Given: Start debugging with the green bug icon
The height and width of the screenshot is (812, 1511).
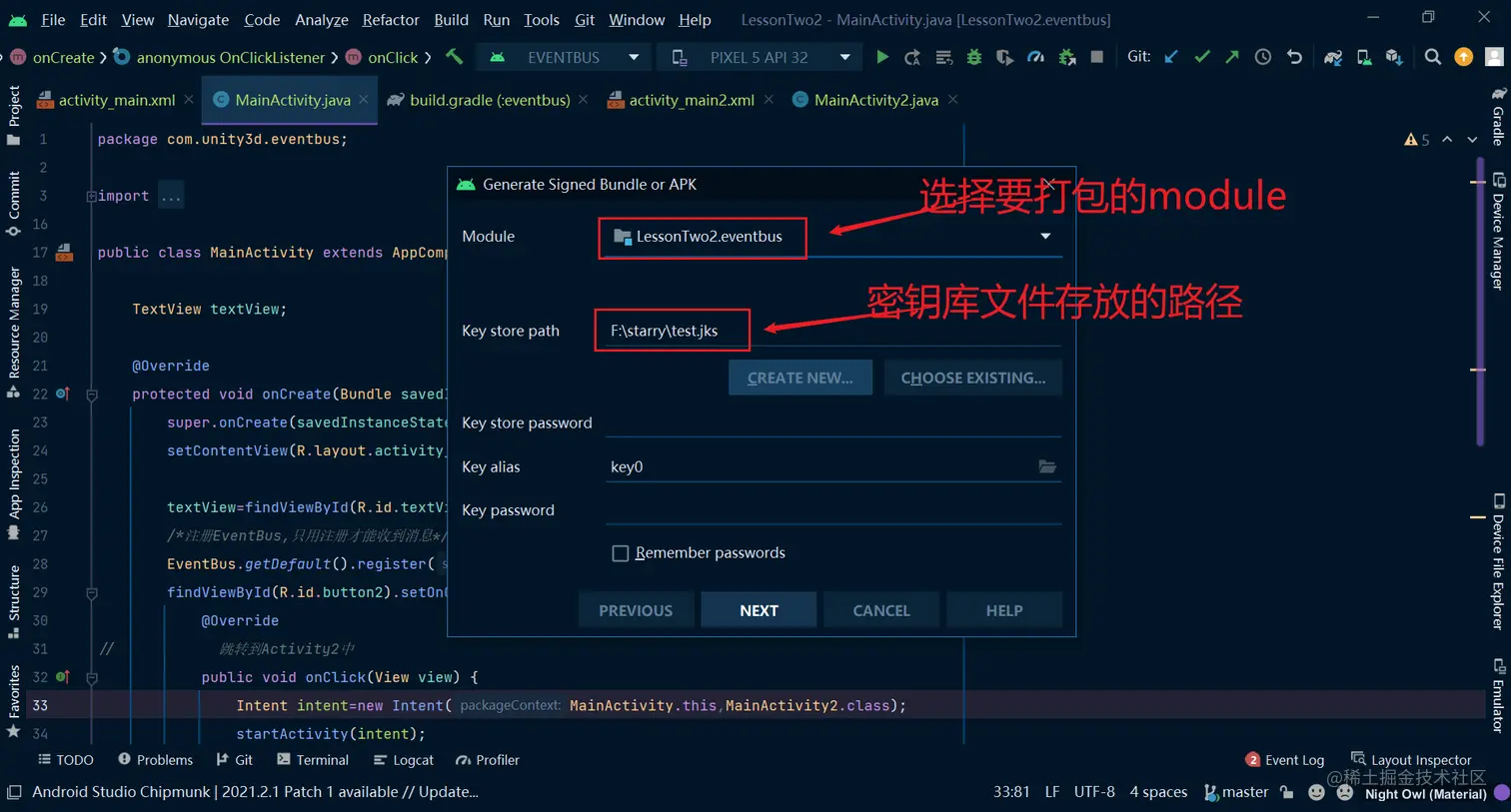Looking at the screenshot, I should 974,57.
